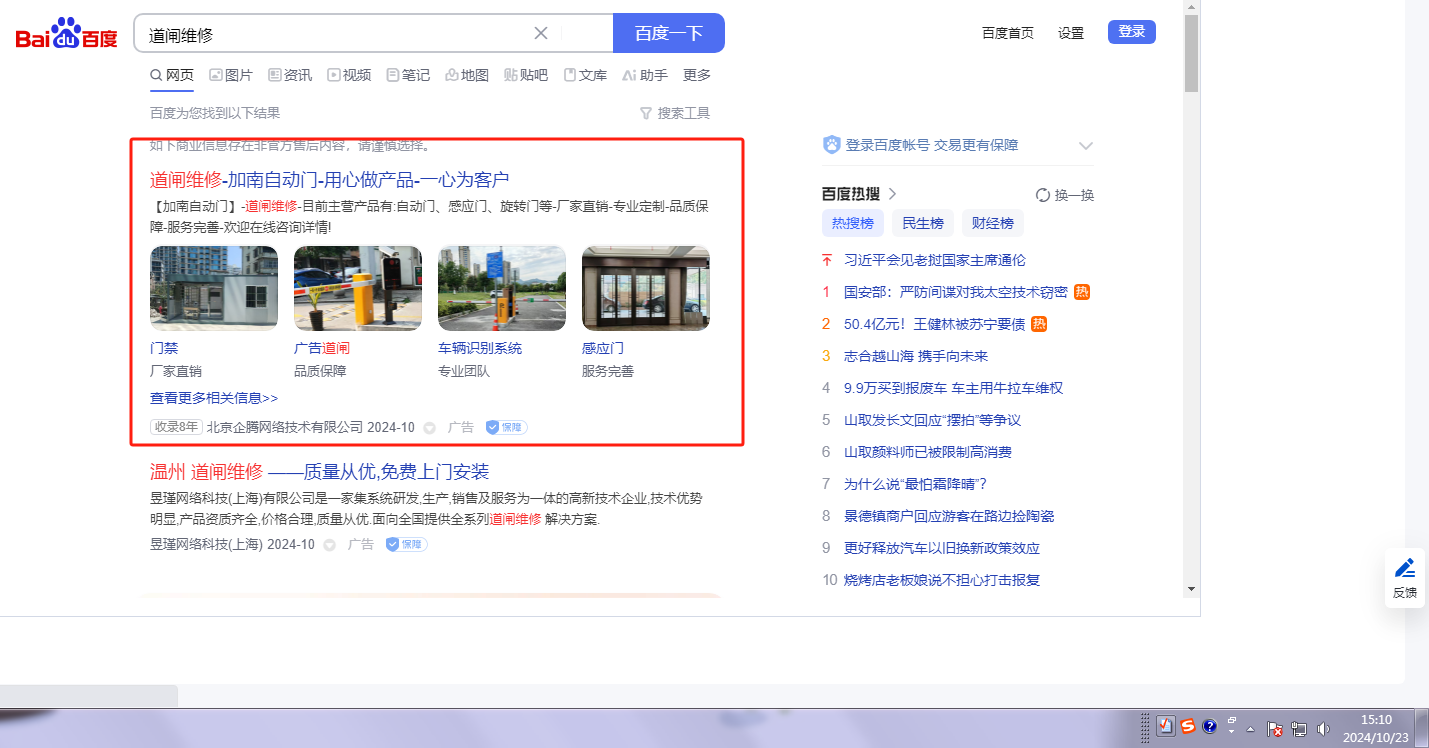Click the Action Center flag icon in tray
The image size is (1429, 748).
point(1274,728)
